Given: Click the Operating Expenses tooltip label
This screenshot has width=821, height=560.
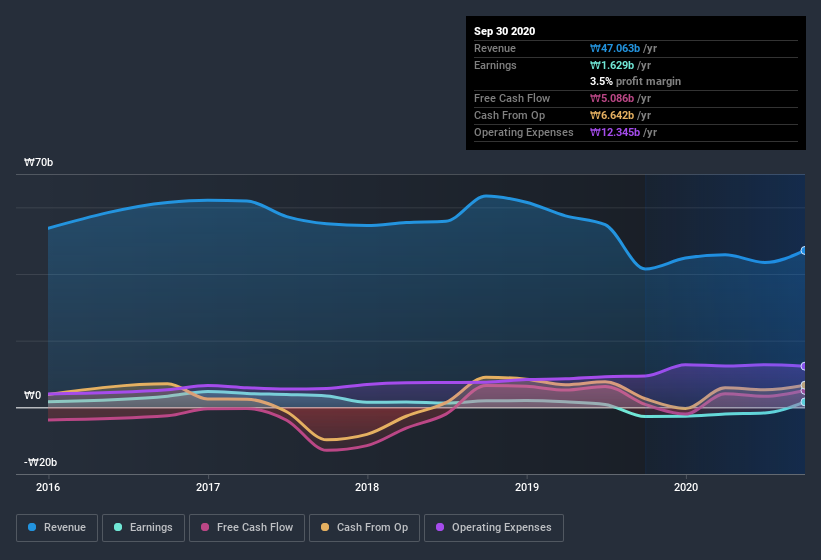Looking at the screenshot, I should (x=524, y=132).
